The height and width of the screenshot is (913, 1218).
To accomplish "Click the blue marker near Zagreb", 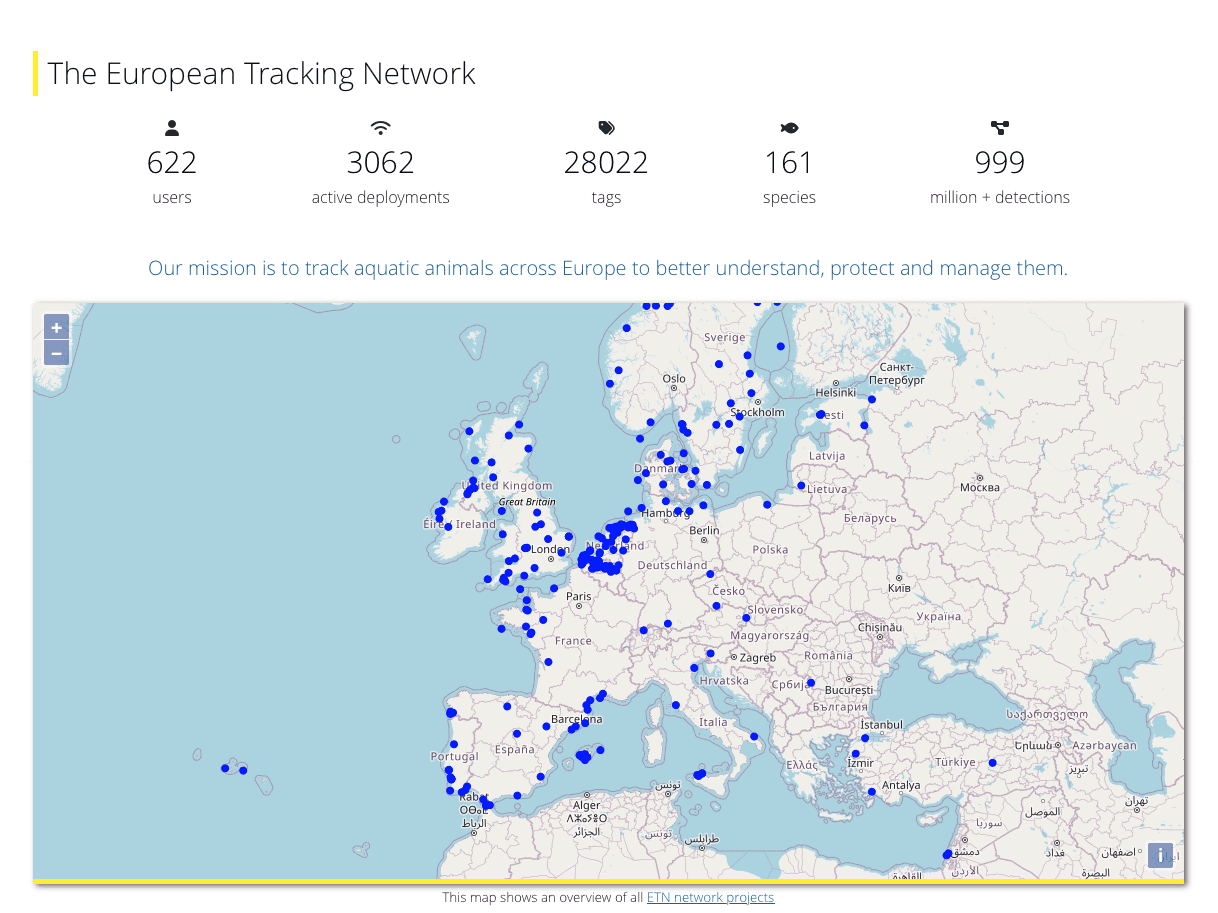I will pyautogui.click(x=710, y=654).
